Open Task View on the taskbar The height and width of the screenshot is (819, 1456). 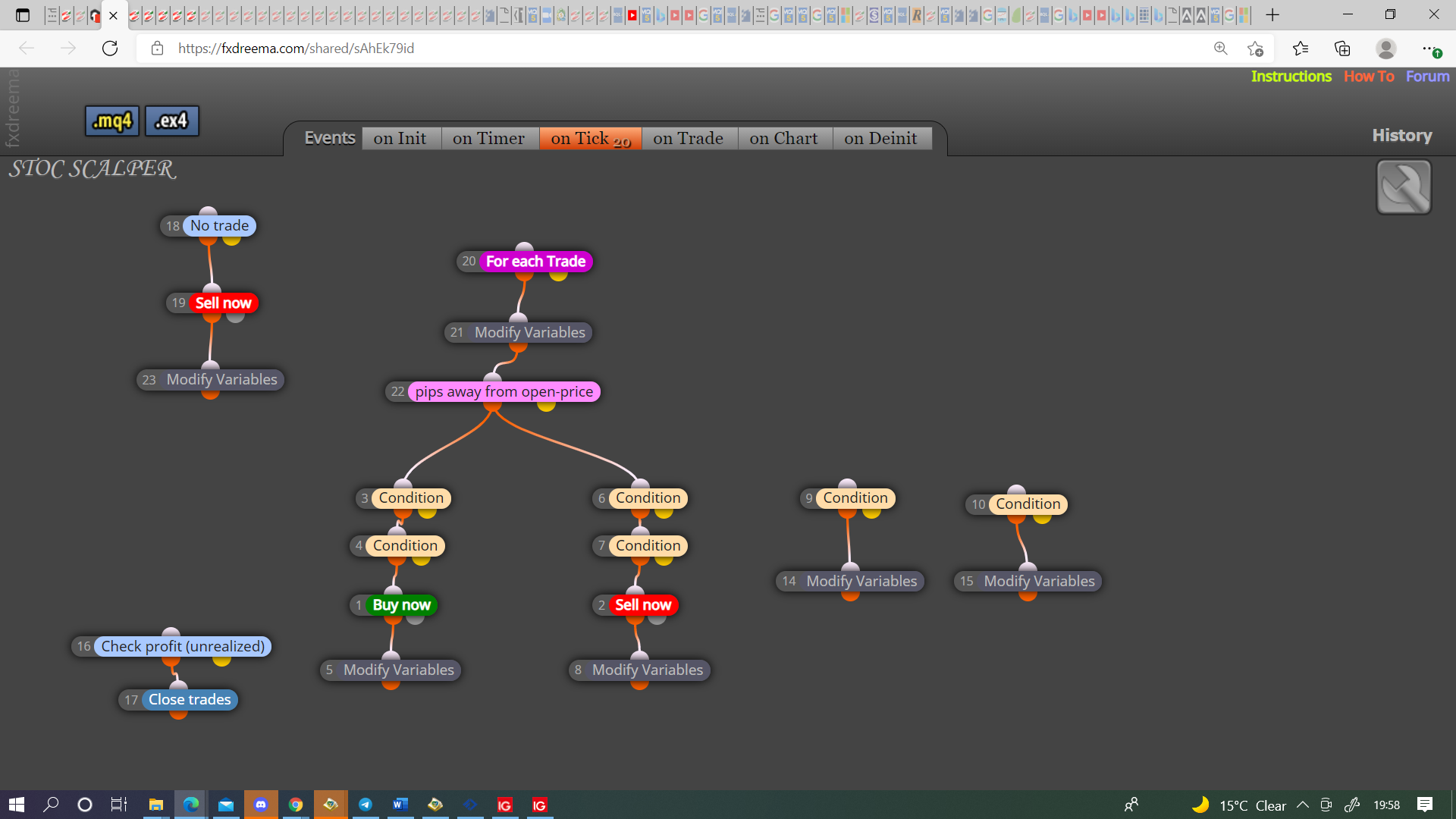point(119,805)
